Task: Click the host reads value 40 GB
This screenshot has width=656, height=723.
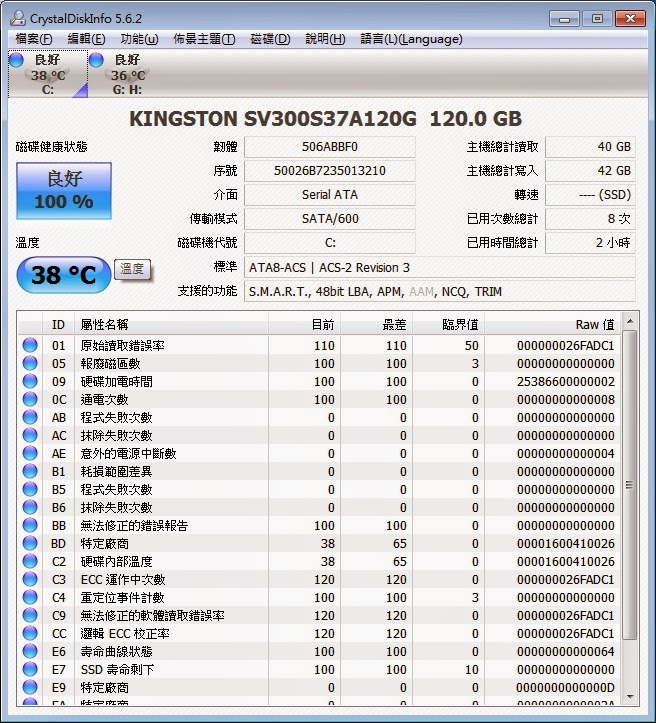Action: pyautogui.click(x=591, y=147)
